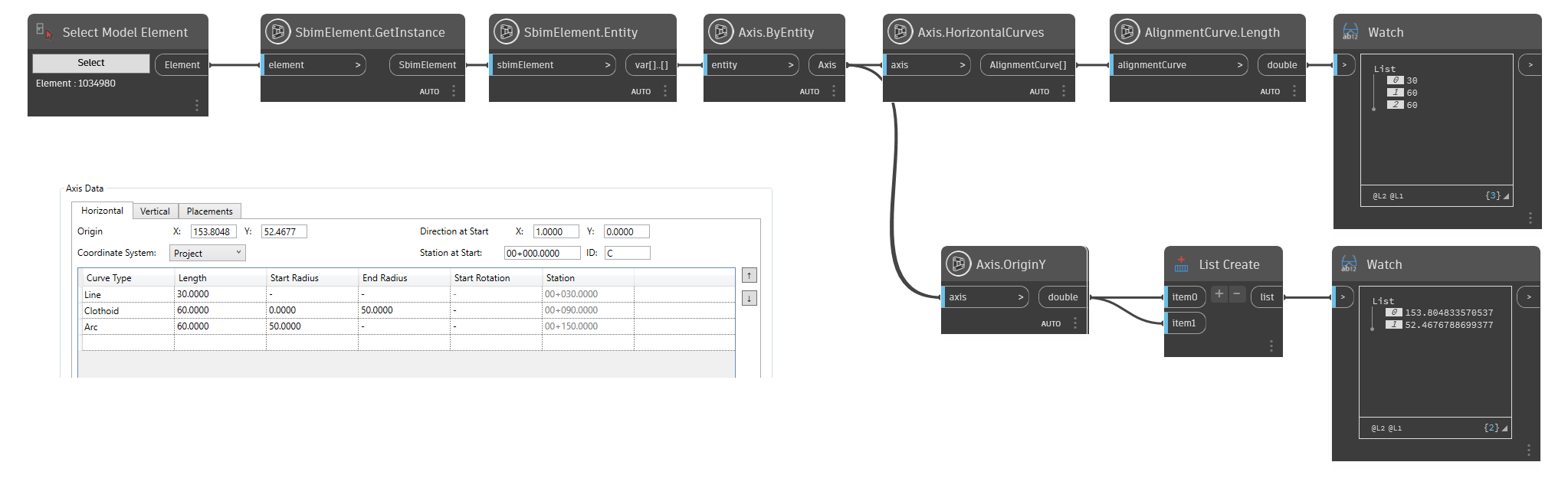
Task: Expand the entity input port chevron
Action: coord(791,65)
